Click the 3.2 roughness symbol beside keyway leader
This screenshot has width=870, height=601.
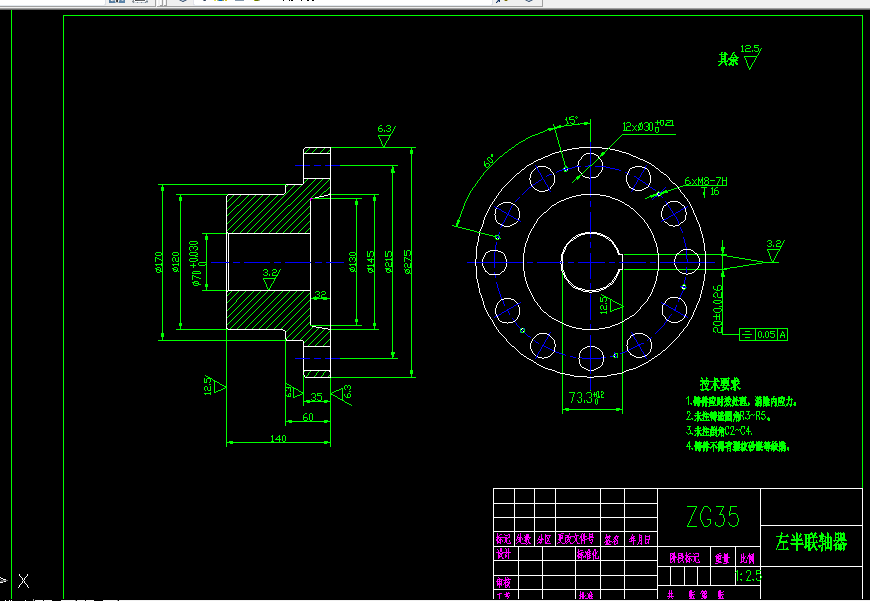click(774, 250)
